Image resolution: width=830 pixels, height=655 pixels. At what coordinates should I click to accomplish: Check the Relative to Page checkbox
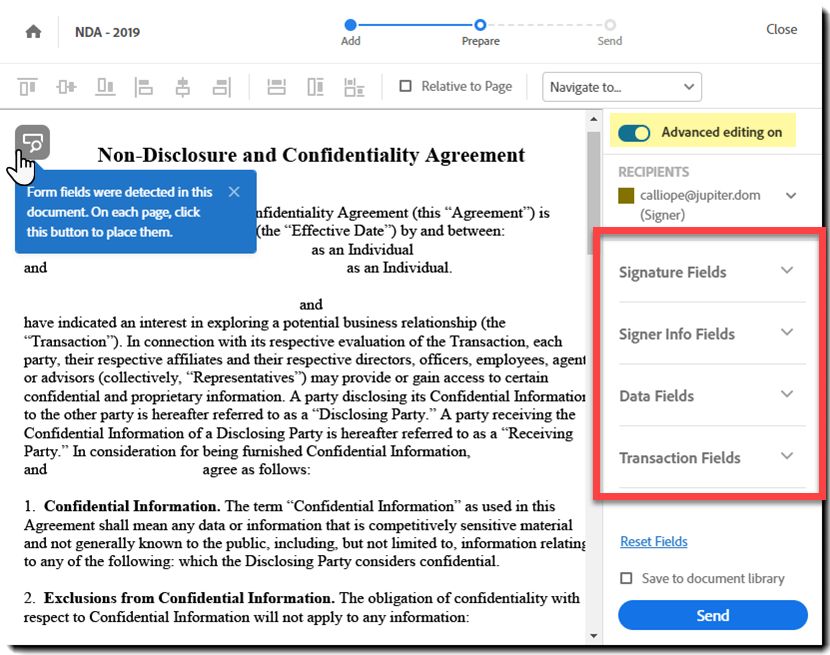tap(405, 86)
